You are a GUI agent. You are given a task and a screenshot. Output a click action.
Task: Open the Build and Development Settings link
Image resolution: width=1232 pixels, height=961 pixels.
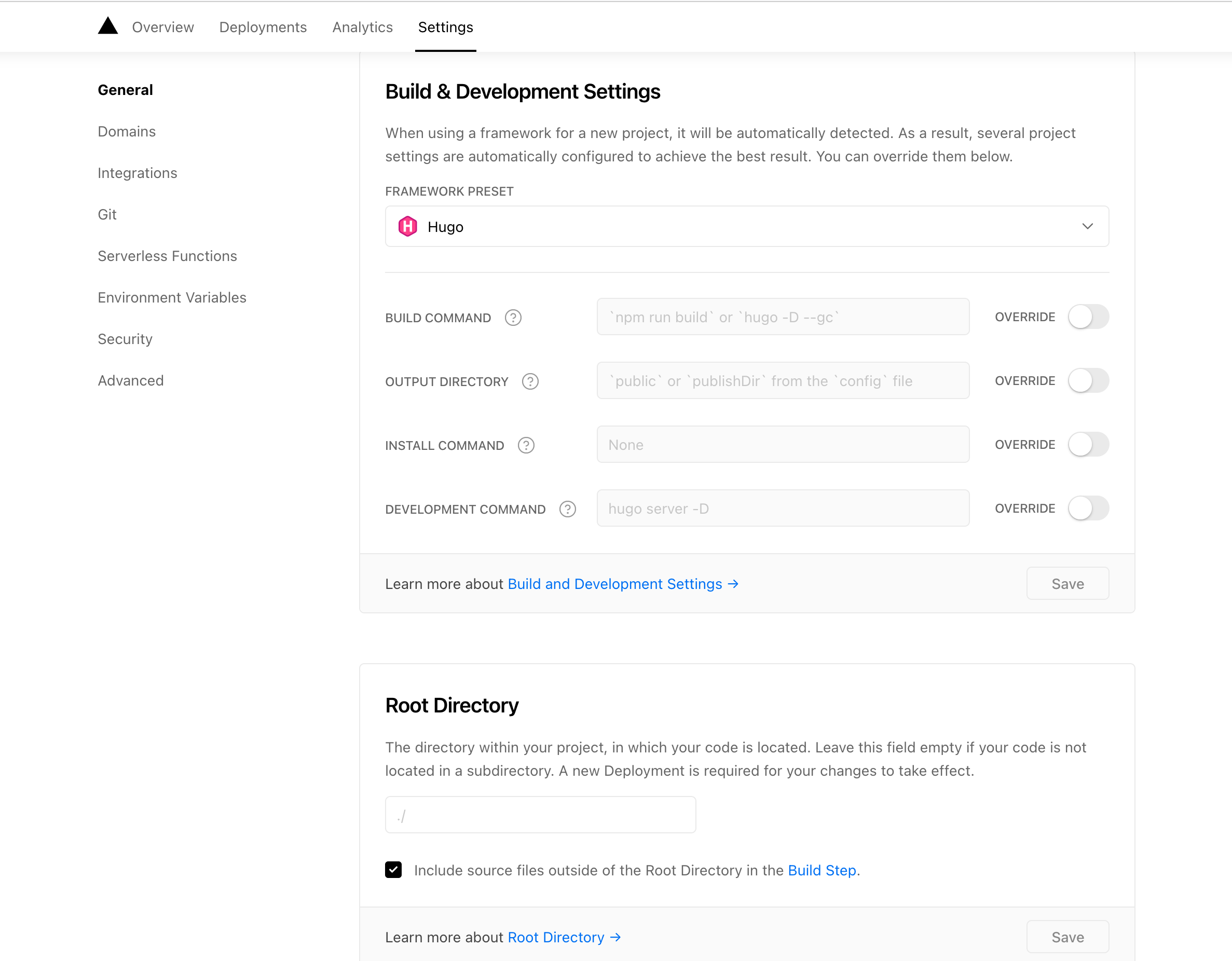[614, 584]
